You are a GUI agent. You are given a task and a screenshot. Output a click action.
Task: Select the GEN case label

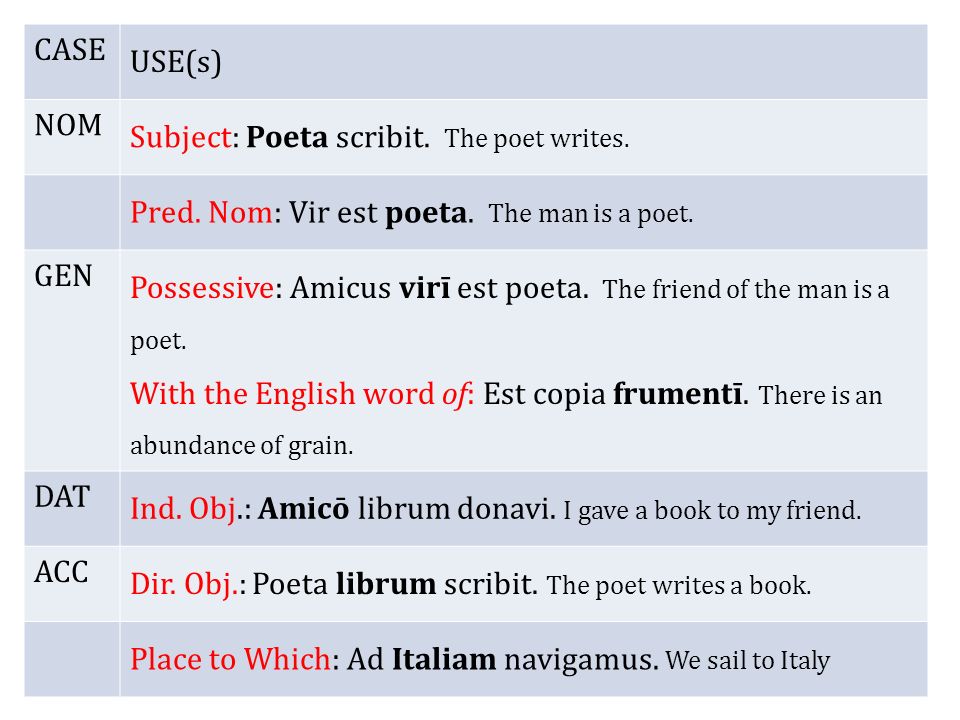click(63, 276)
